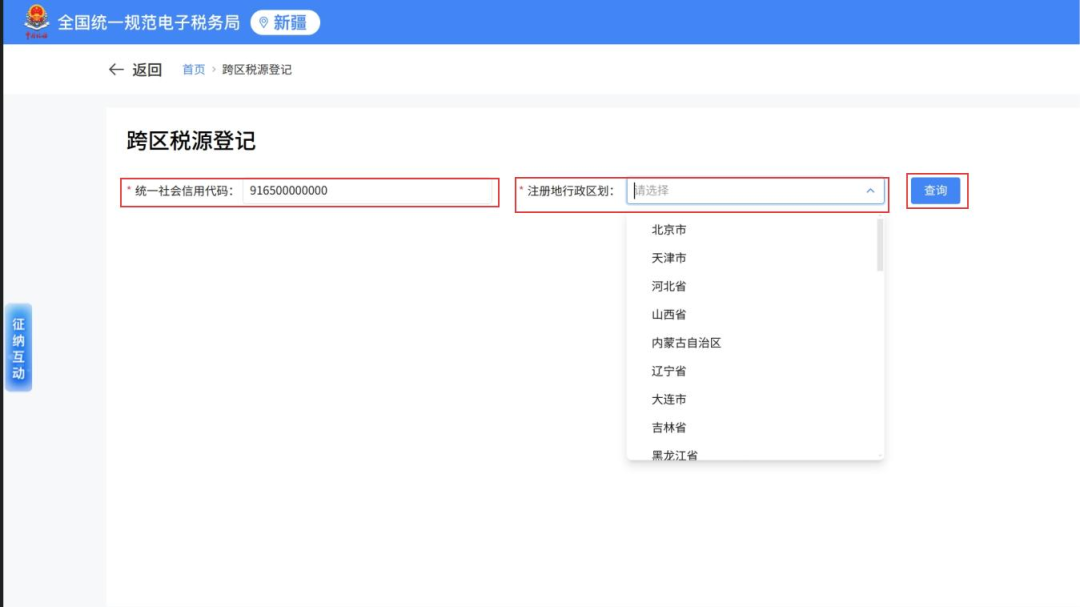1080x607 pixels.
Task: Click the 跨区税源登记 breadcrumb text
Action: (257, 70)
